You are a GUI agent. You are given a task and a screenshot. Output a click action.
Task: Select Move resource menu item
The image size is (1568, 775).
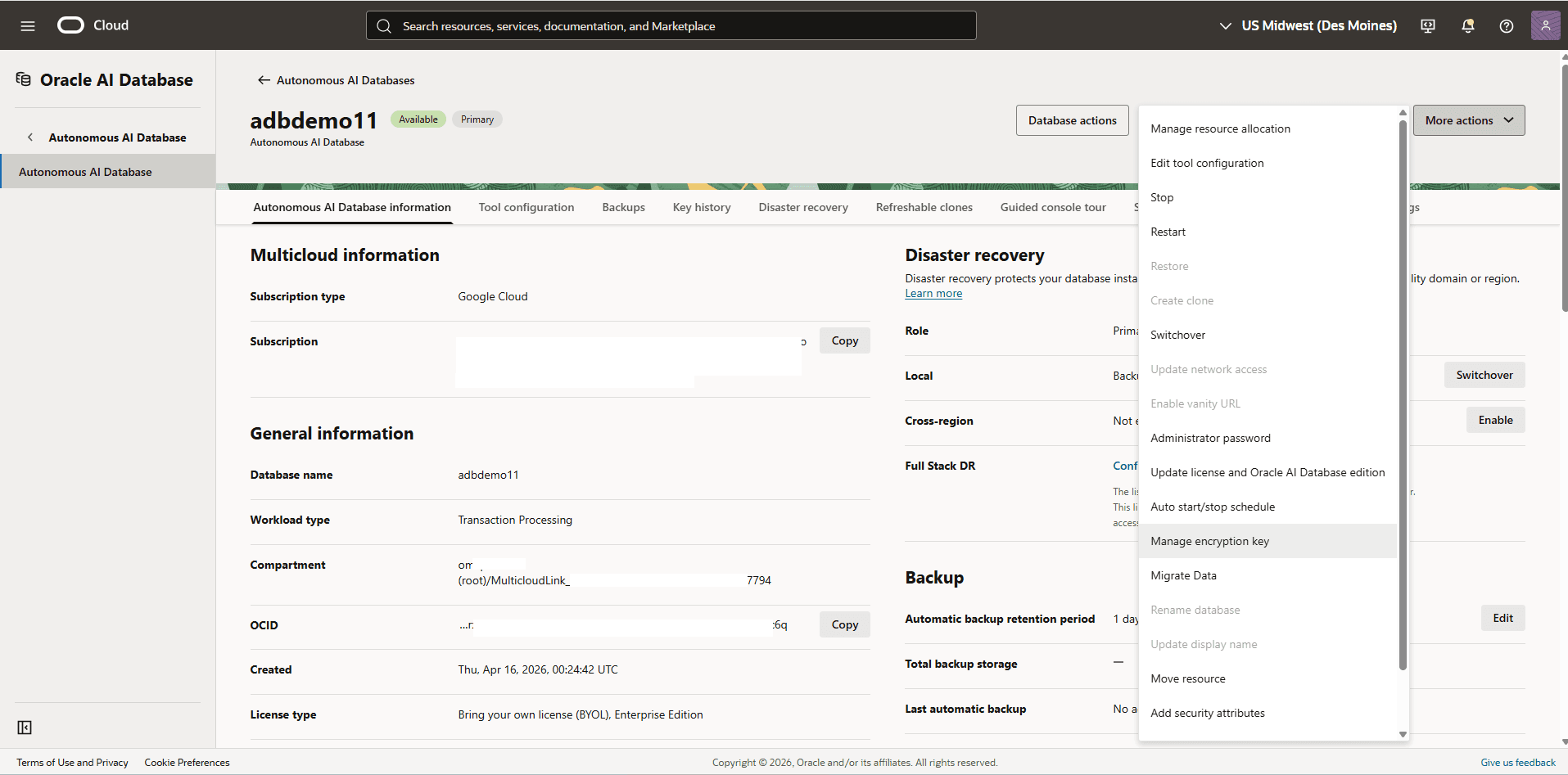[1268, 678]
